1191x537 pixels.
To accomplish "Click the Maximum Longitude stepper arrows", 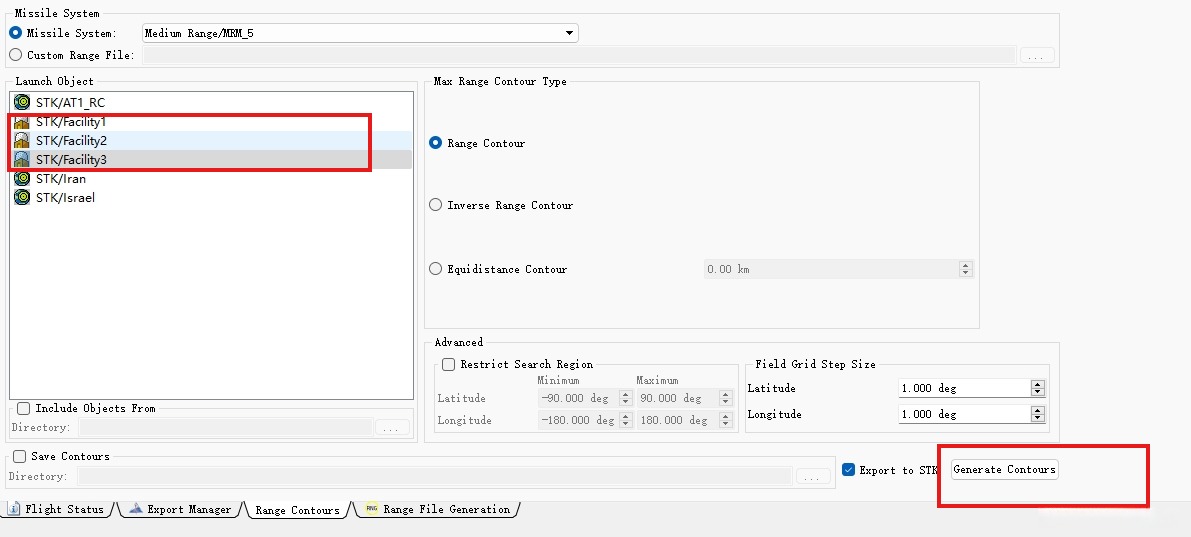I will coord(726,420).
